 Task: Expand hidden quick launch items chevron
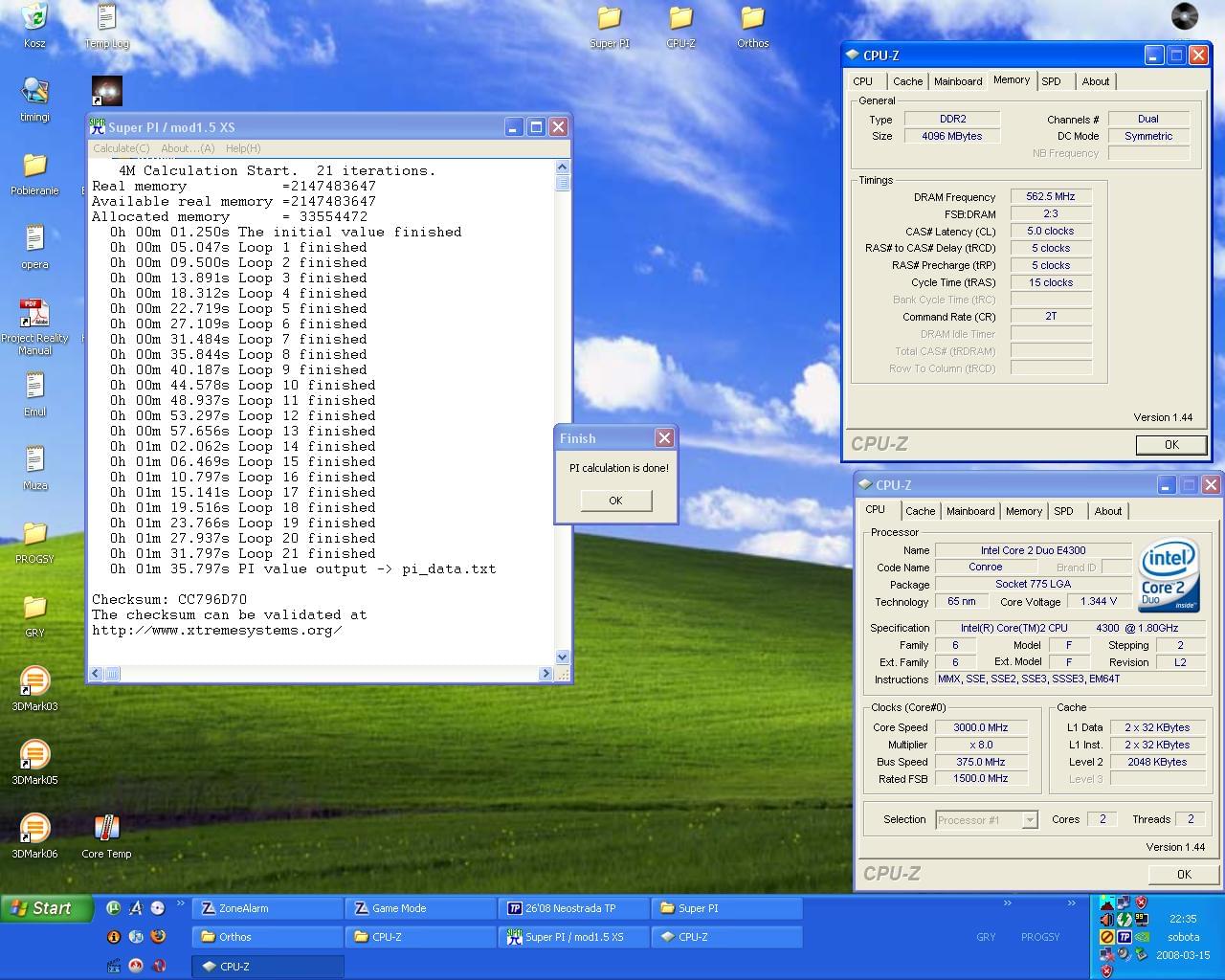coord(181,903)
